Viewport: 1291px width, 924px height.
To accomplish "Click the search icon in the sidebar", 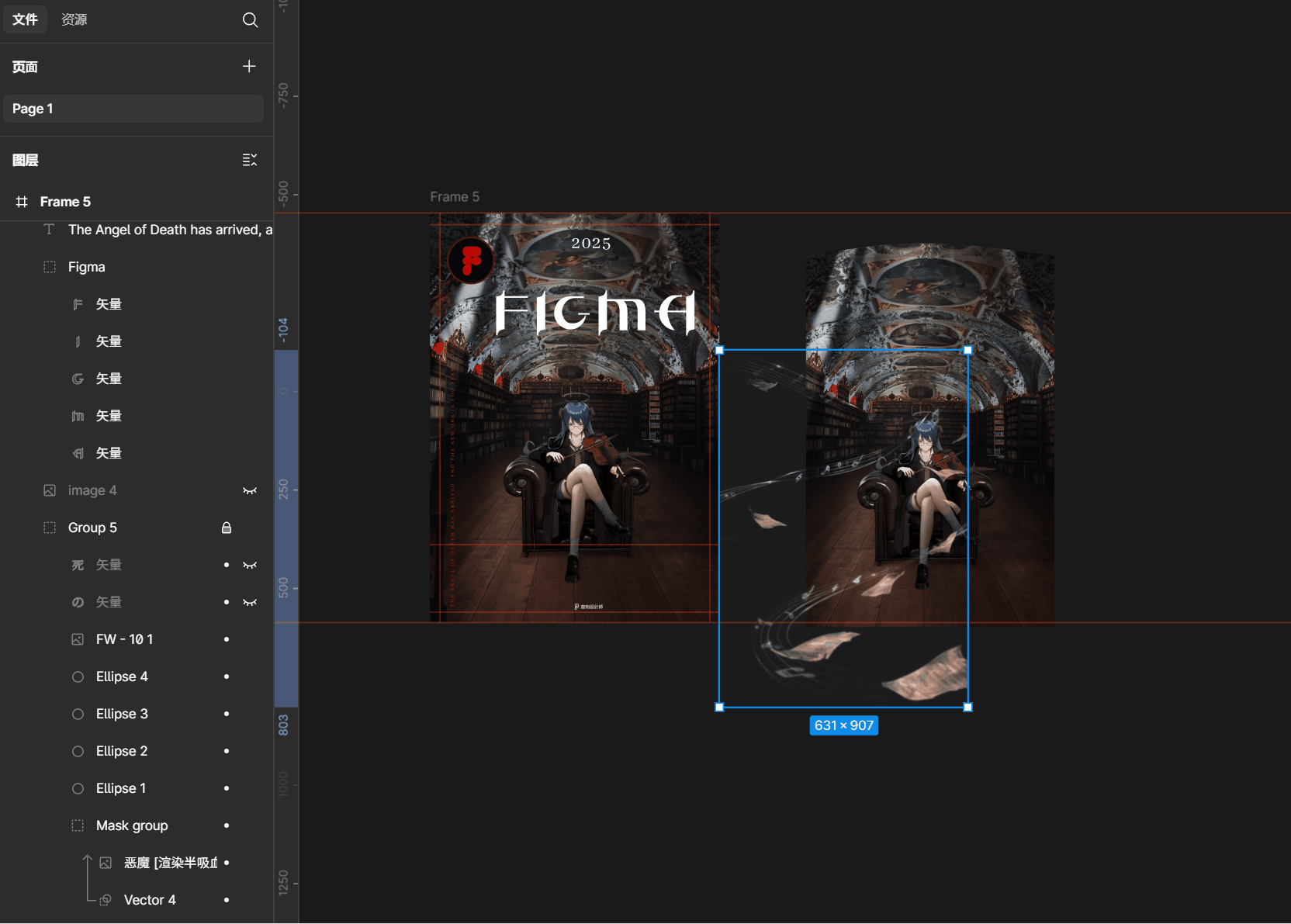I will [x=250, y=20].
